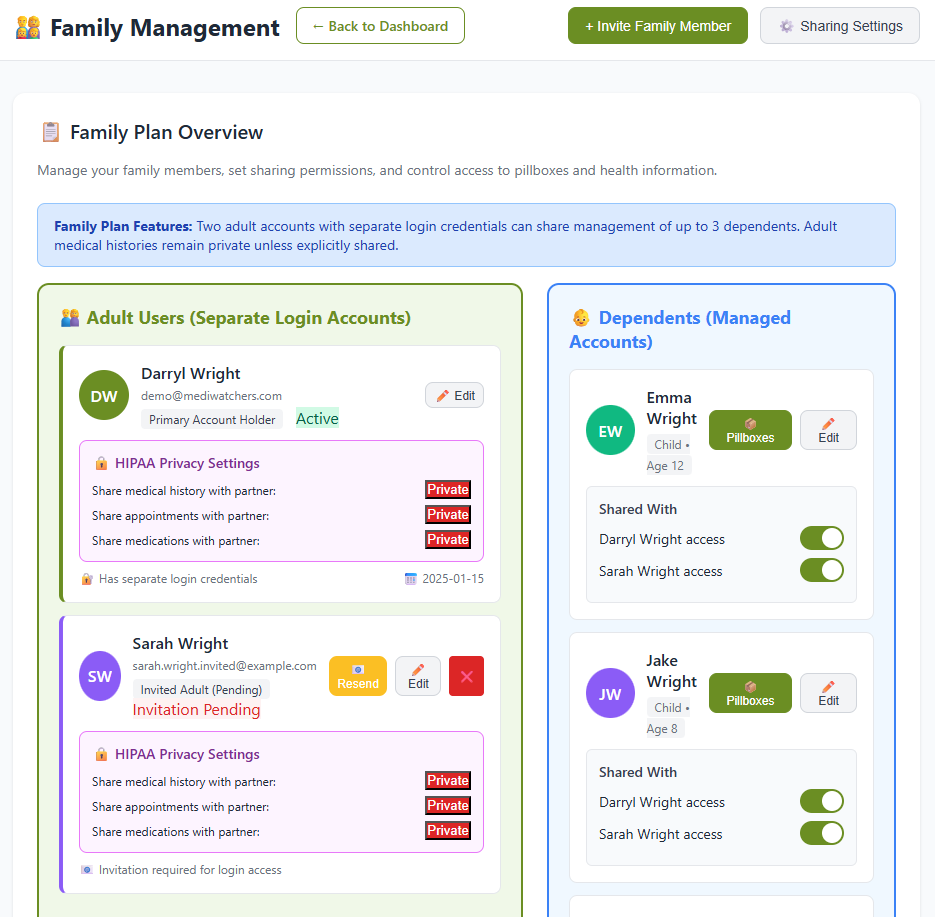Click the Back to Dashboard button
Image resolution: width=935 pixels, height=917 pixels.
tap(380, 25)
